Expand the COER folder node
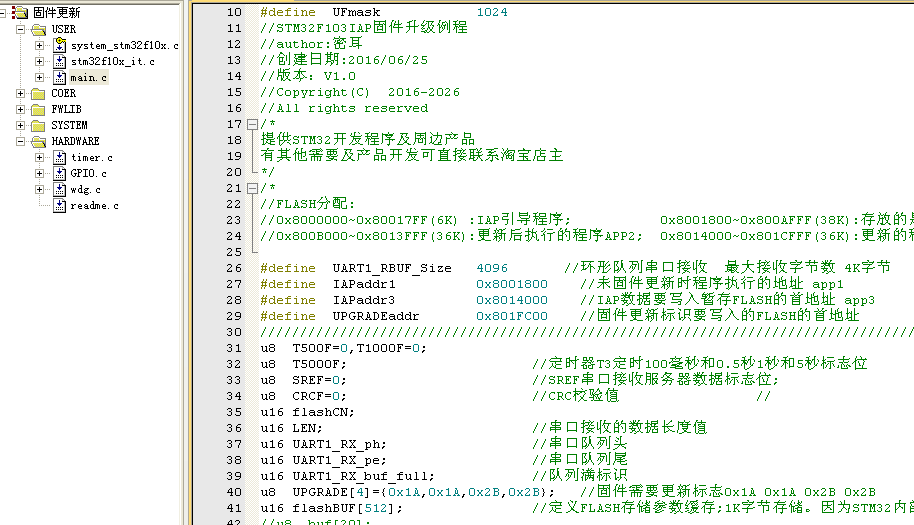 pos(20,93)
